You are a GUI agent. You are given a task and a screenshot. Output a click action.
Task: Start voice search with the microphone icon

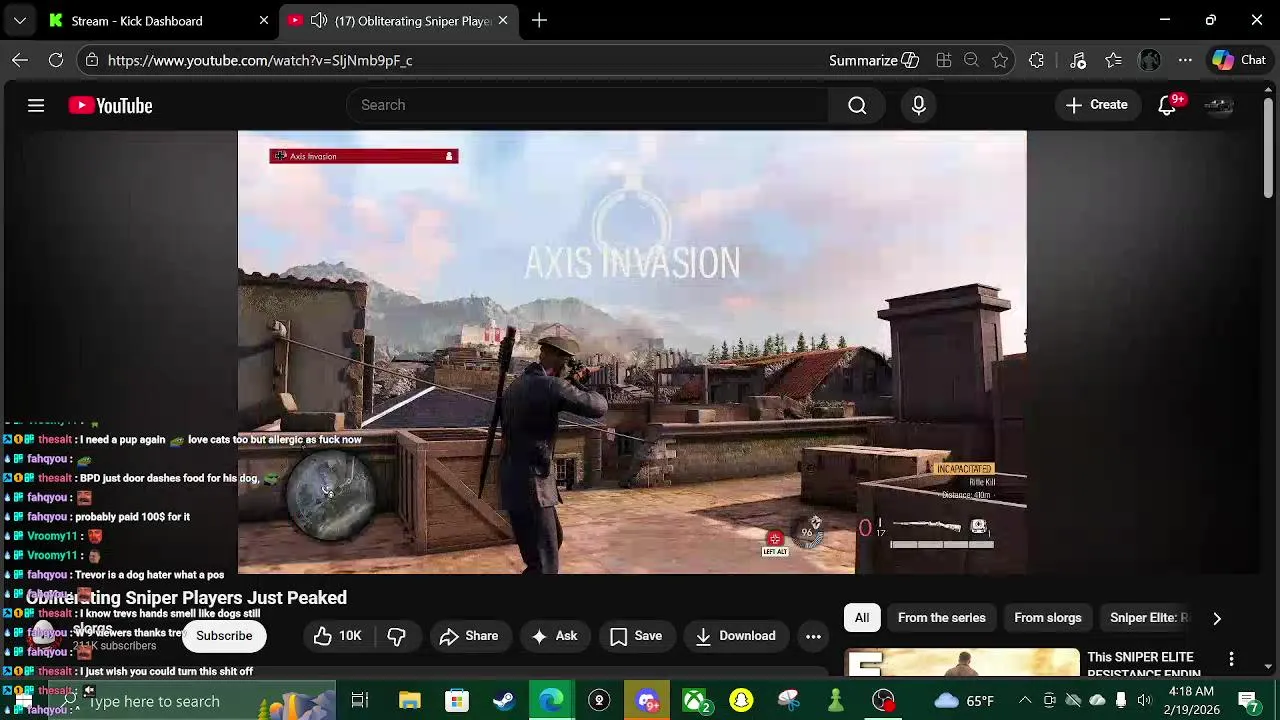pyautogui.click(x=918, y=105)
